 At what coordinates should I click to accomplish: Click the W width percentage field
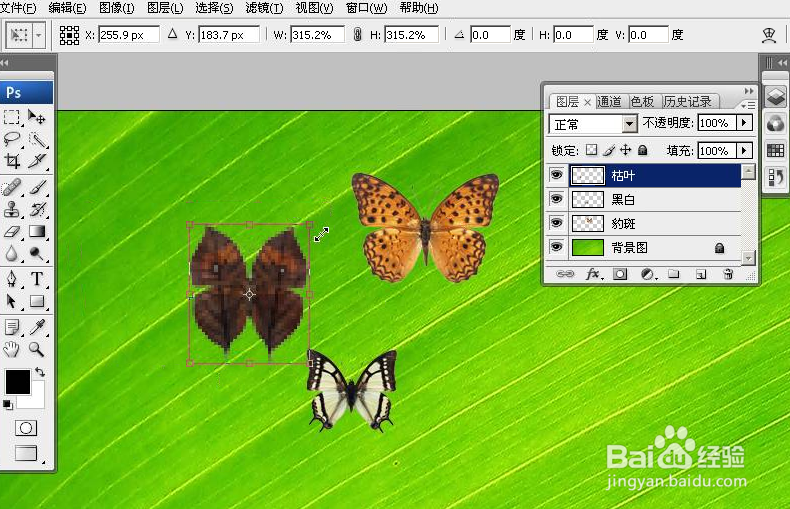pos(317,35)
